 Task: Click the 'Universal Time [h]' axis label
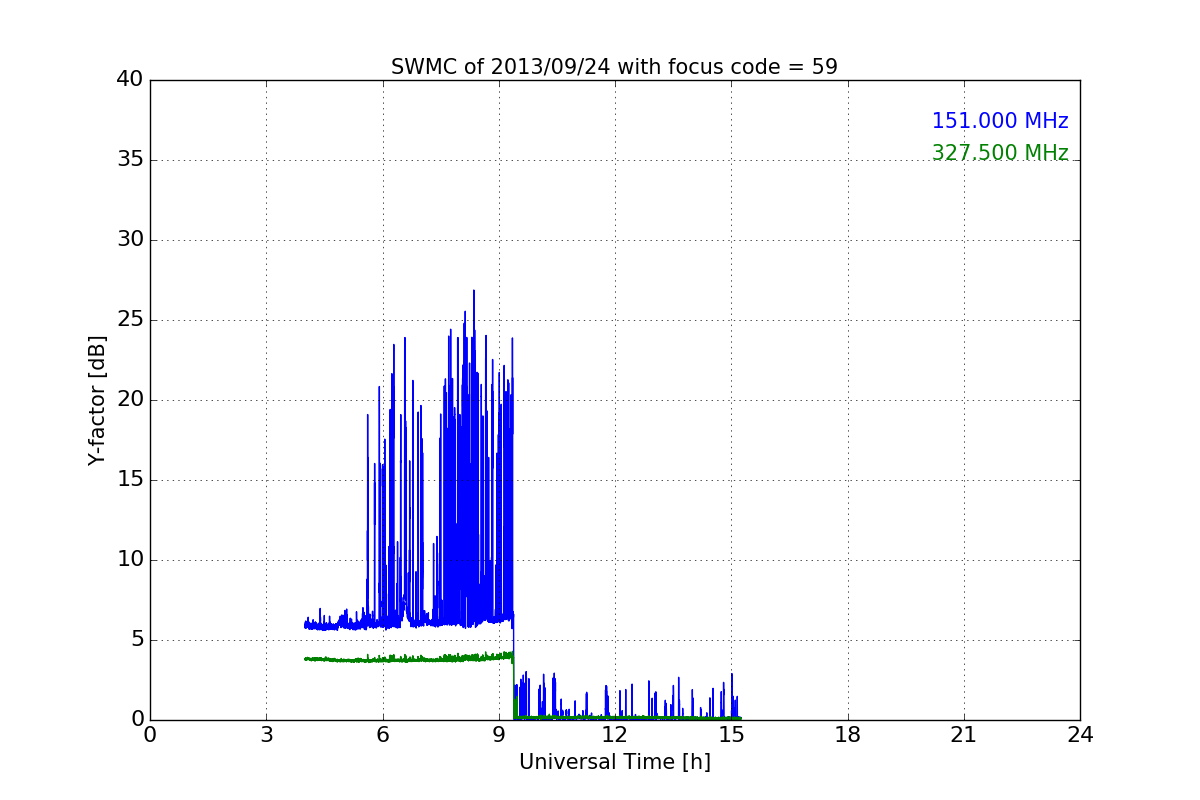(x=615, y=762)
